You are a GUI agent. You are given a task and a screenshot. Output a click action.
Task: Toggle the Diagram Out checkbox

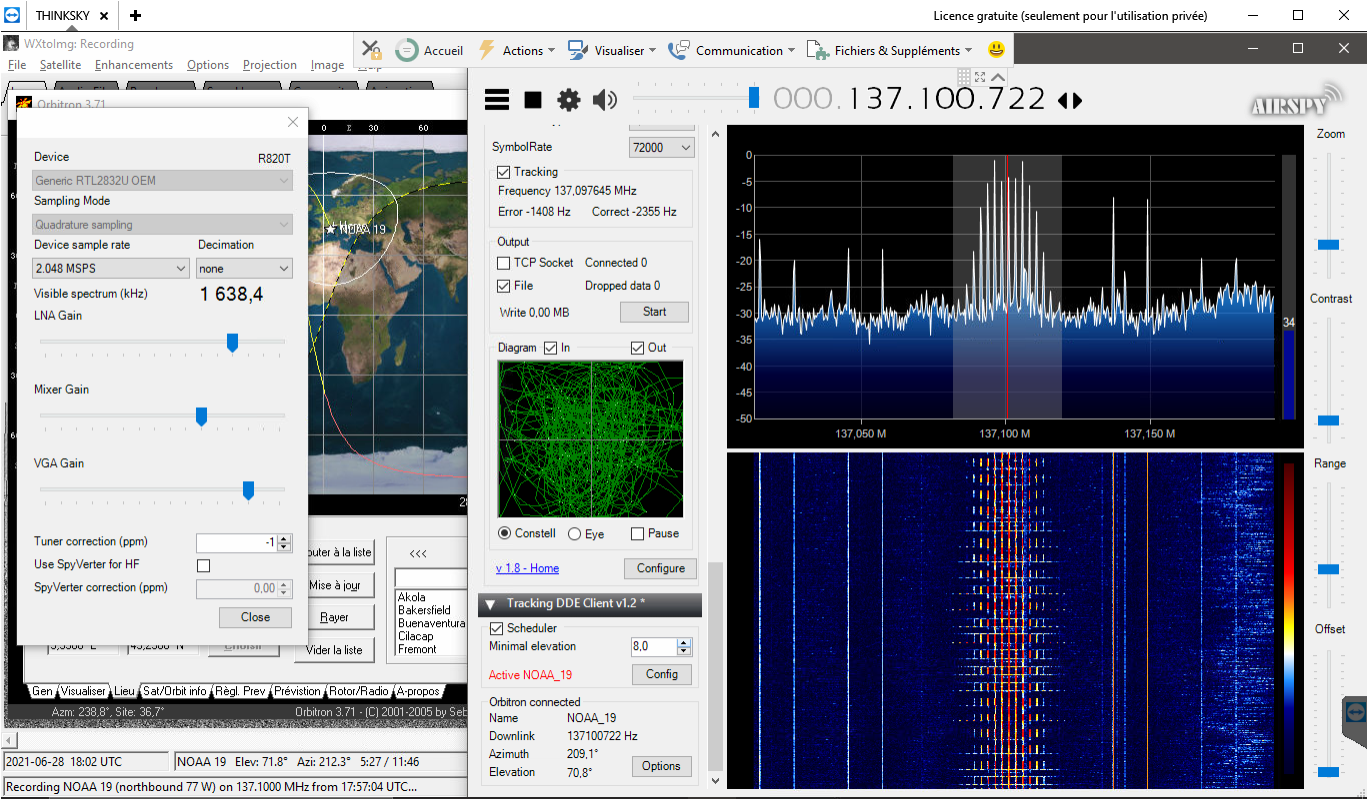point(638,348)
